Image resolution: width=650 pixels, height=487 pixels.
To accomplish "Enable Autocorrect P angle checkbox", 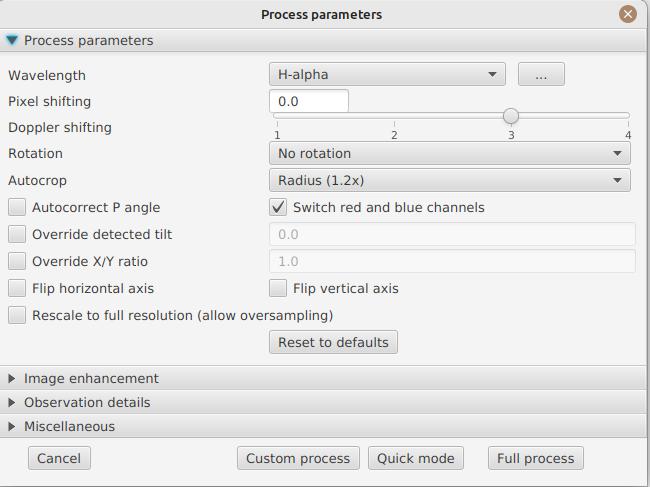I will (17, 208).
